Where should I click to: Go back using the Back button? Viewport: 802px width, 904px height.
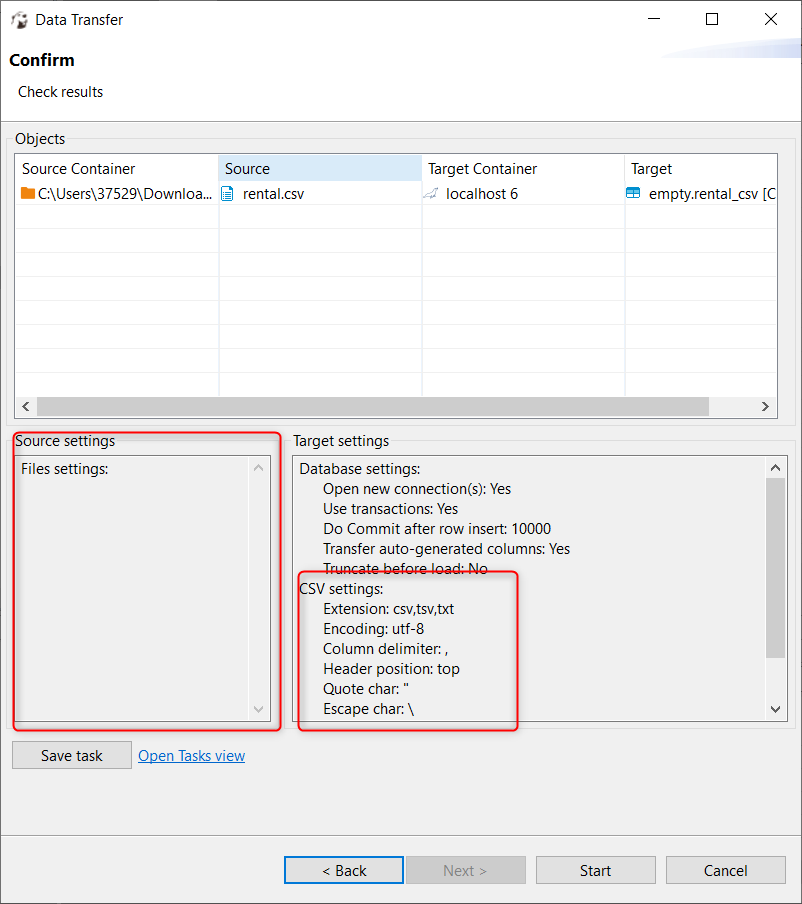click(343, 870)
